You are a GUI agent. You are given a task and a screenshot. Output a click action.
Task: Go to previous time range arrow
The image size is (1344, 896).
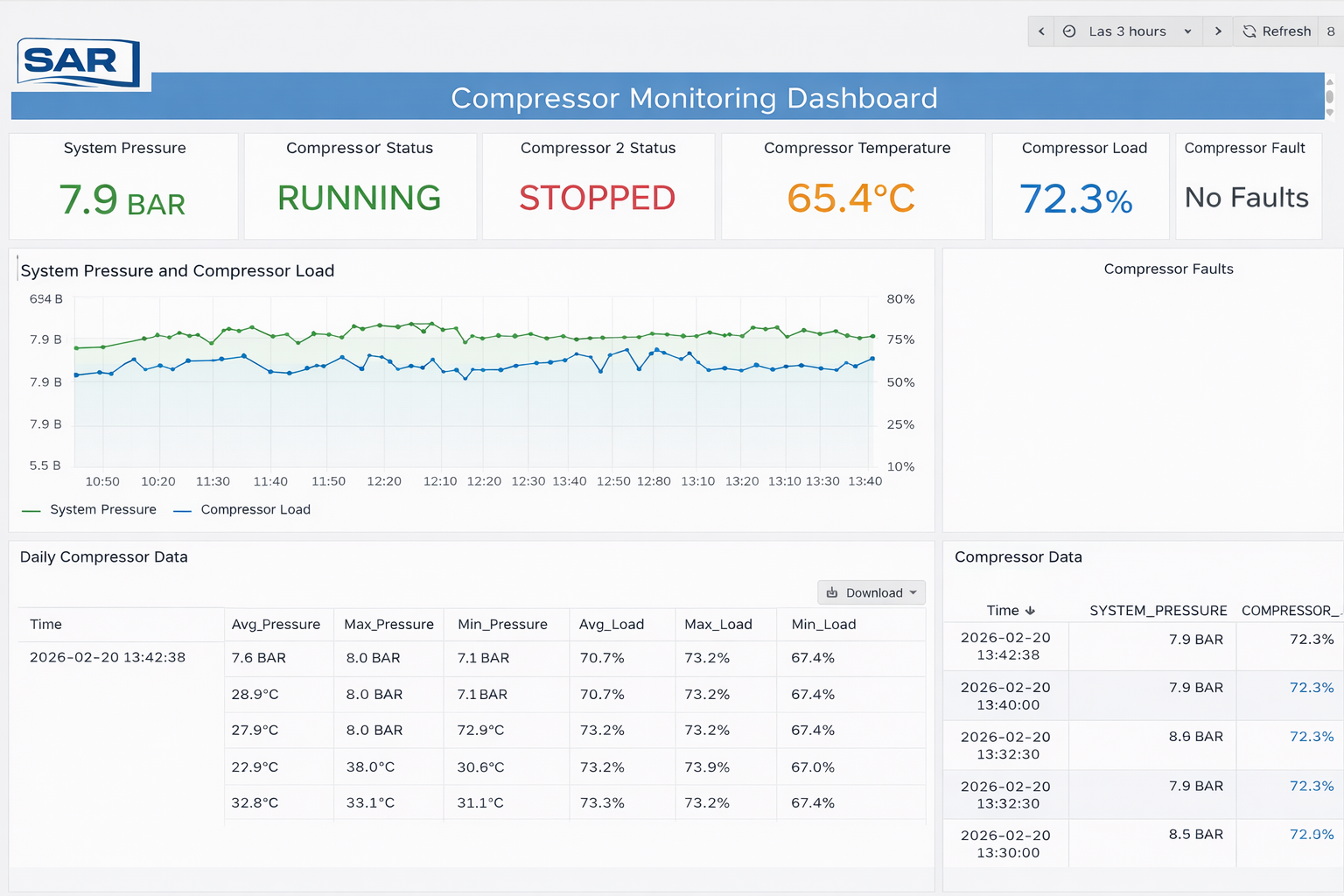click(1040, 31)
